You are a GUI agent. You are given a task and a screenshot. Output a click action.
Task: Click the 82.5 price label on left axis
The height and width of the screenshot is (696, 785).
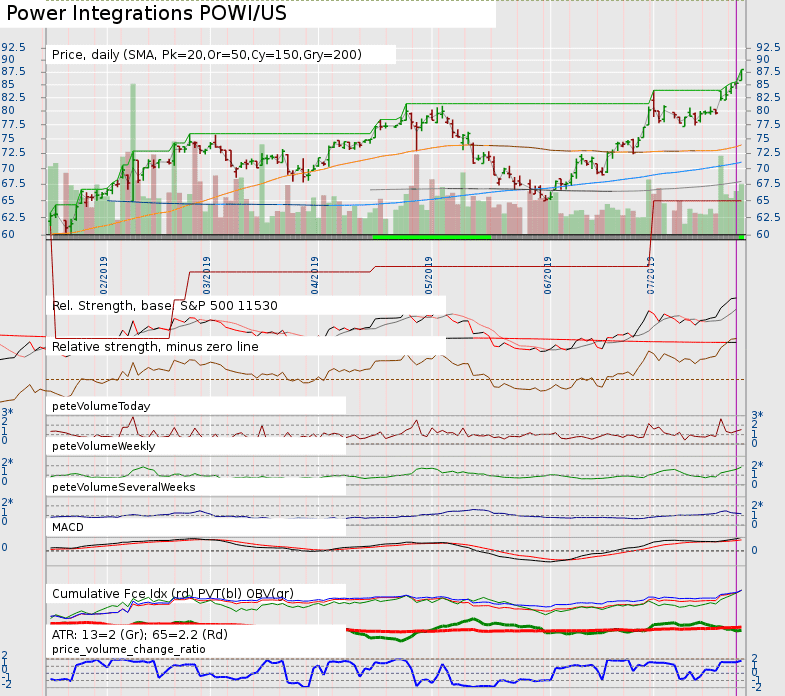coord(13,97)
